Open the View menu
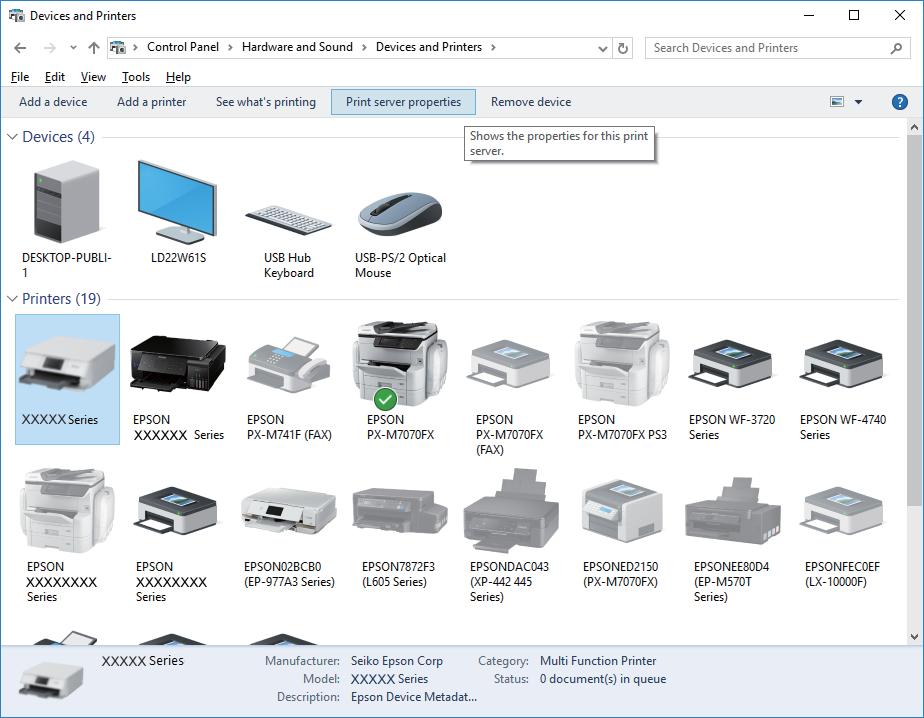 [x=93, y=77]
